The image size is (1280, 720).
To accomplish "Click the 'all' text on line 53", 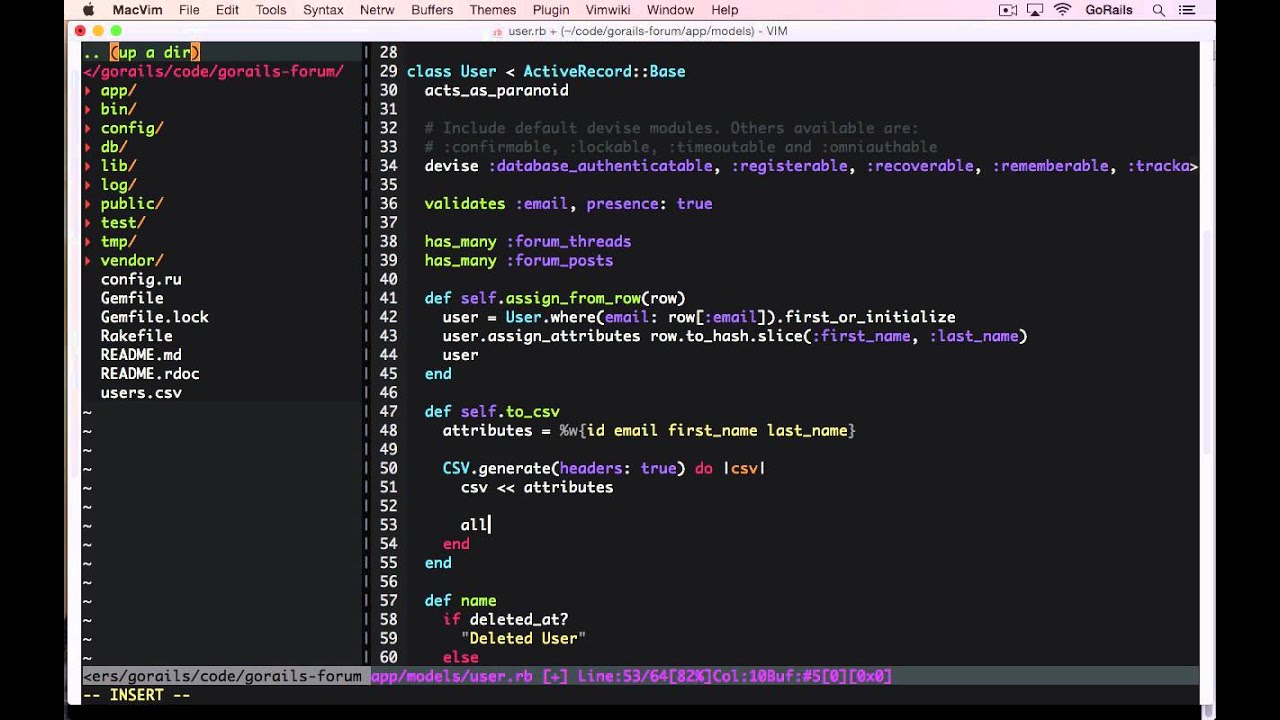I will point(474,525).
